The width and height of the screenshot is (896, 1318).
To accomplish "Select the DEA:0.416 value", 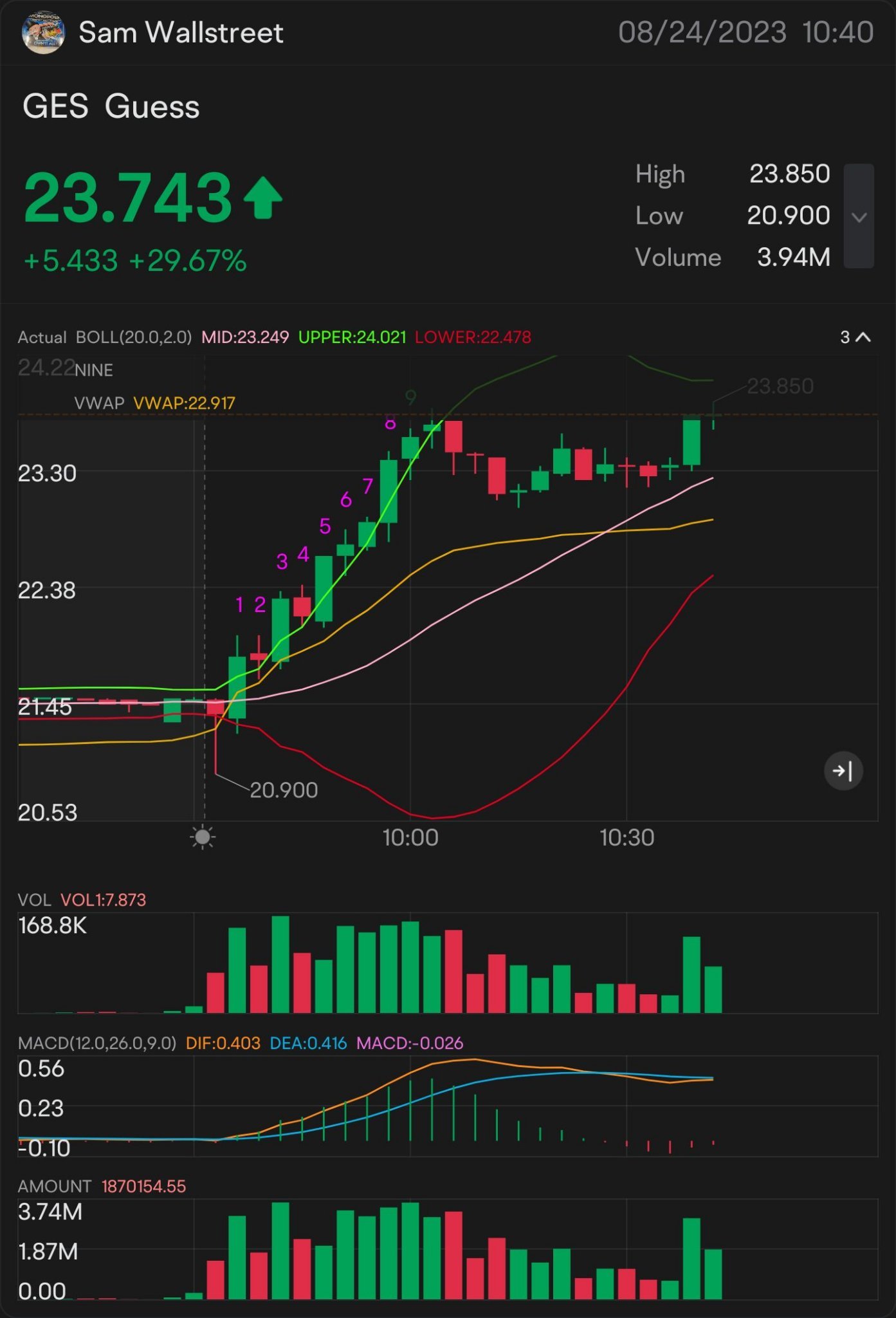I will [x=308, y=1043].
